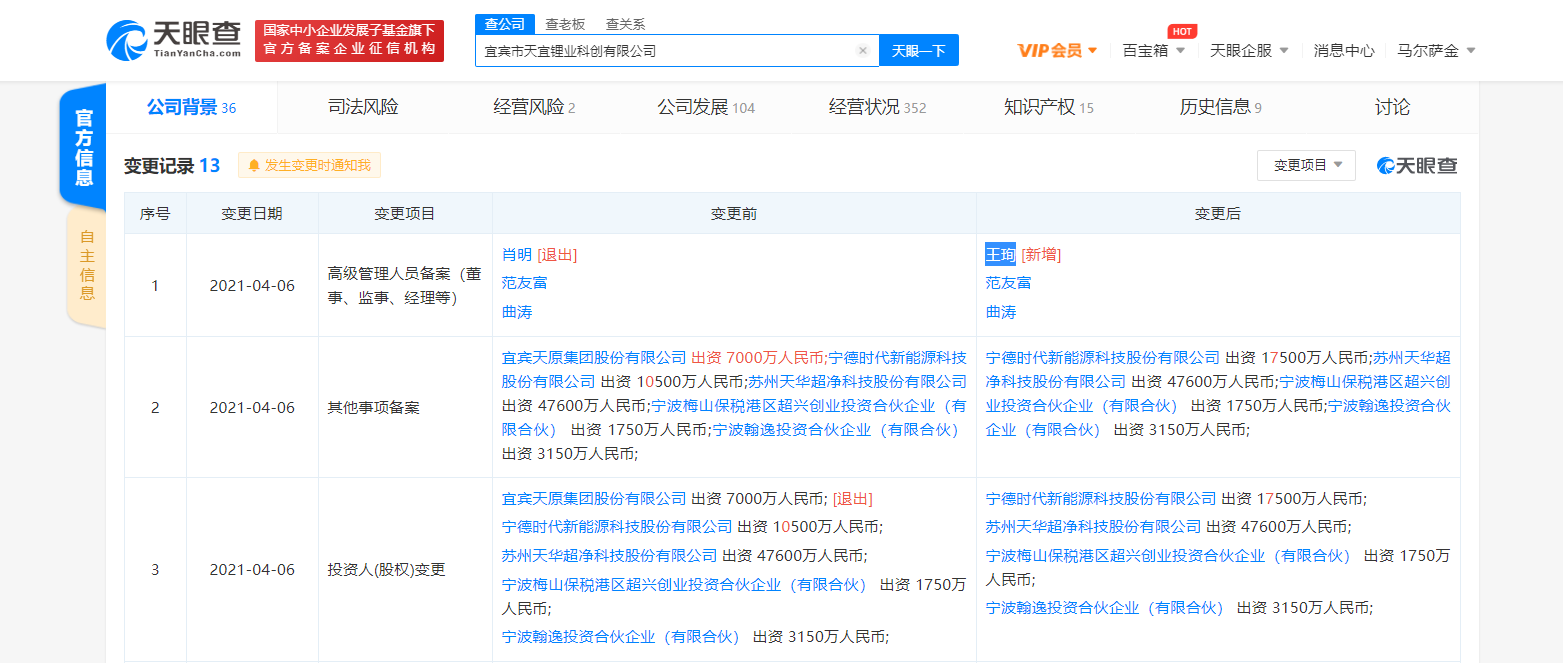
Task: Click the bell icon for change notifications
Action: (254, 165)
